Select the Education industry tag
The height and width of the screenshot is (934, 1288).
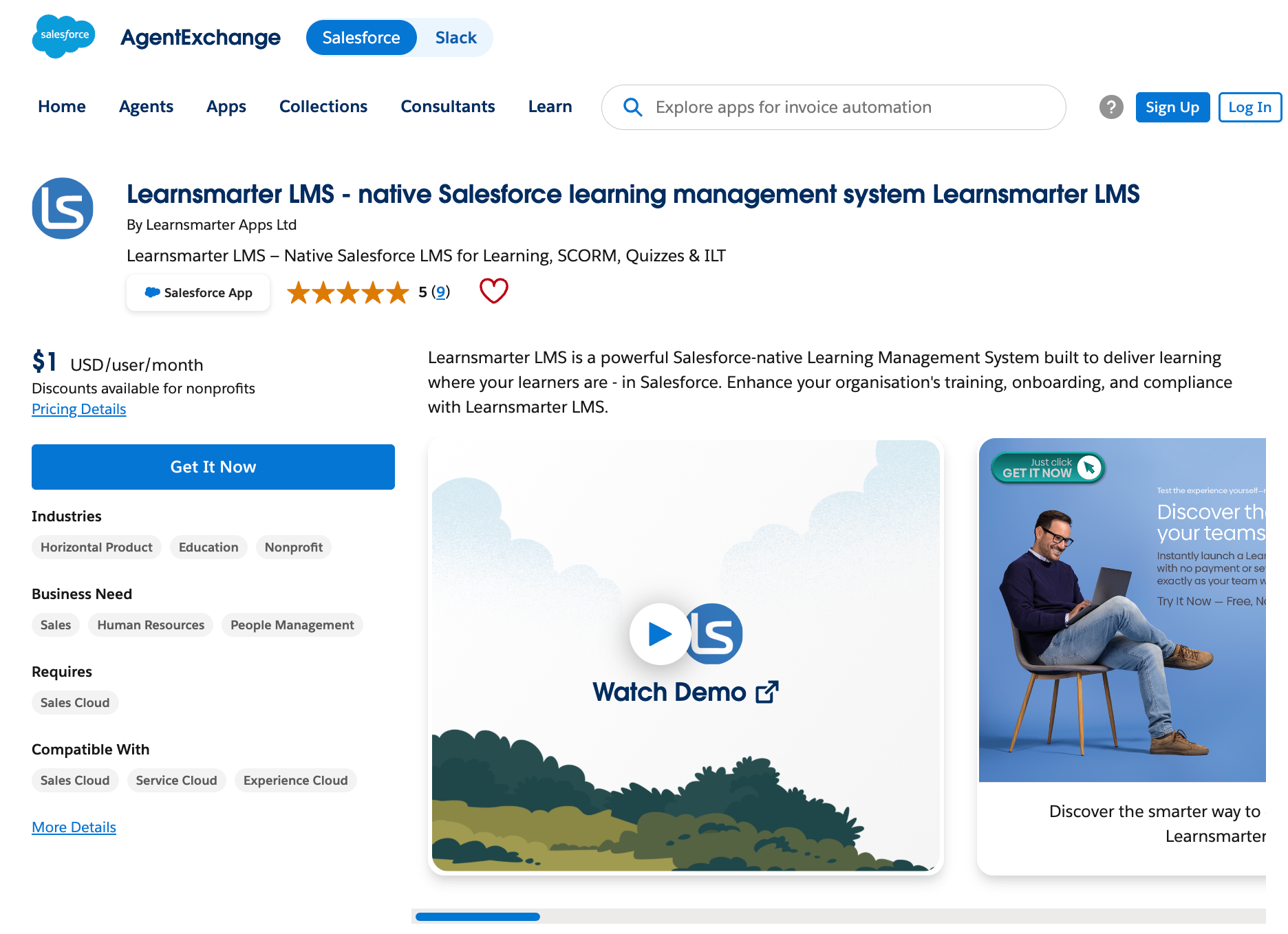click(x=208, y=547)
